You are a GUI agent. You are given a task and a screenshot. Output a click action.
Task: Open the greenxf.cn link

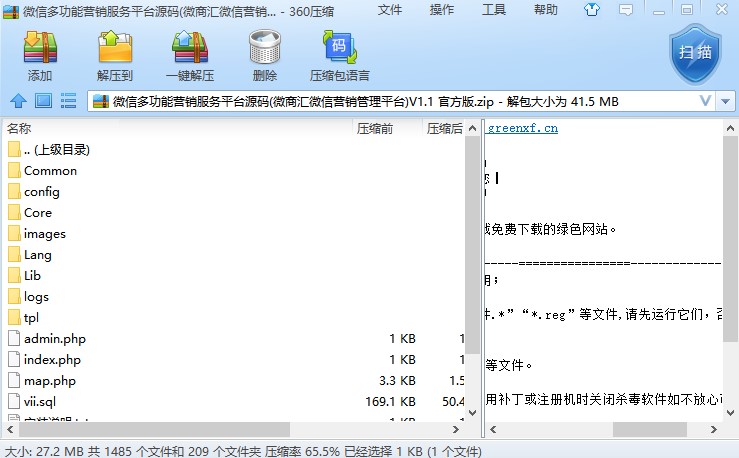tap(522, 128)
